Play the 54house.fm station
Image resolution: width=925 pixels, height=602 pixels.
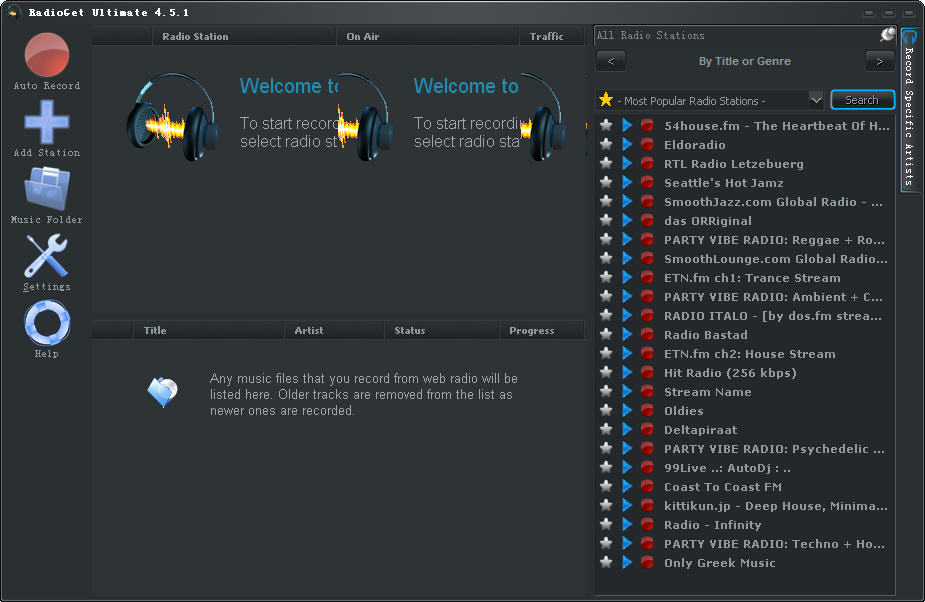(626, 125)
